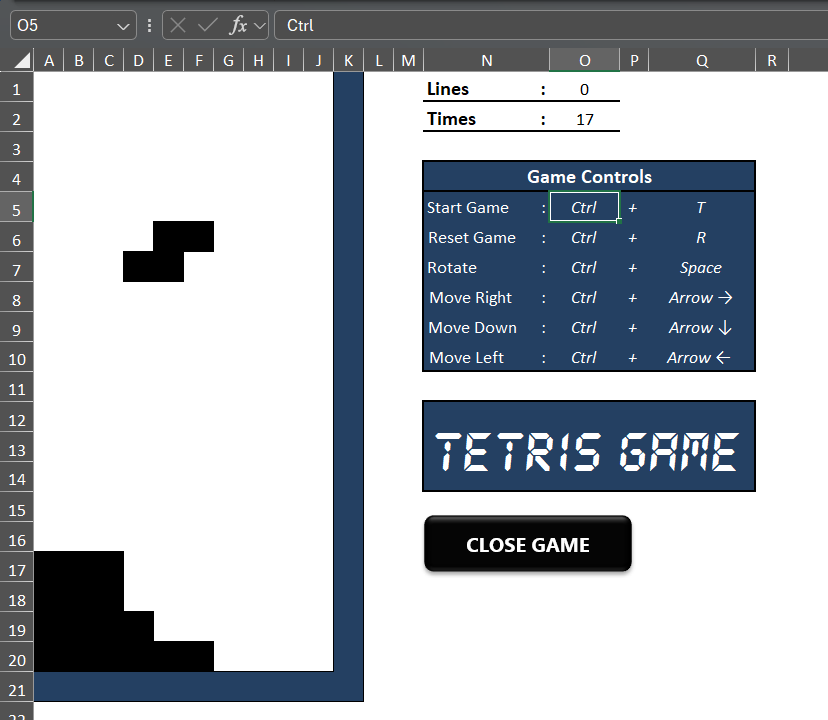The image size is (828, 720).
Task: Select column L header
Action: click(379, 61)
